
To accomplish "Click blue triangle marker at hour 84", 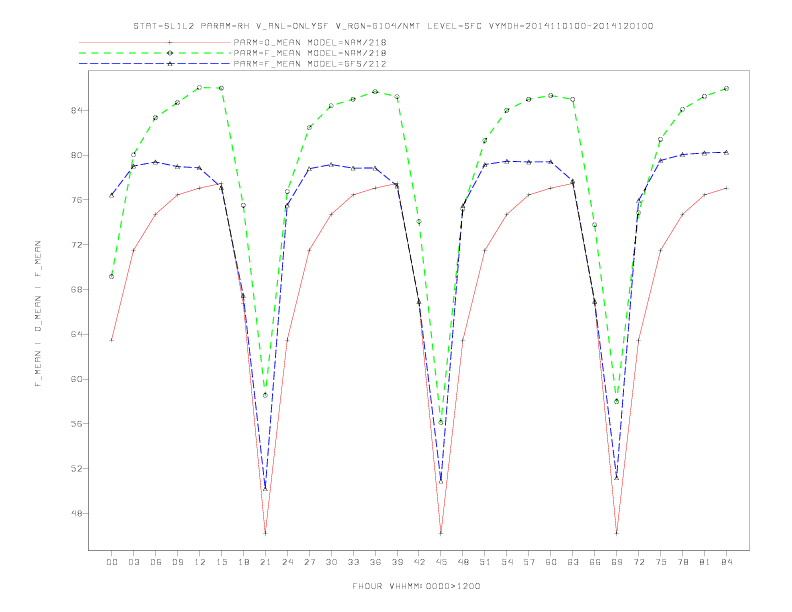I will click(727, 152).
